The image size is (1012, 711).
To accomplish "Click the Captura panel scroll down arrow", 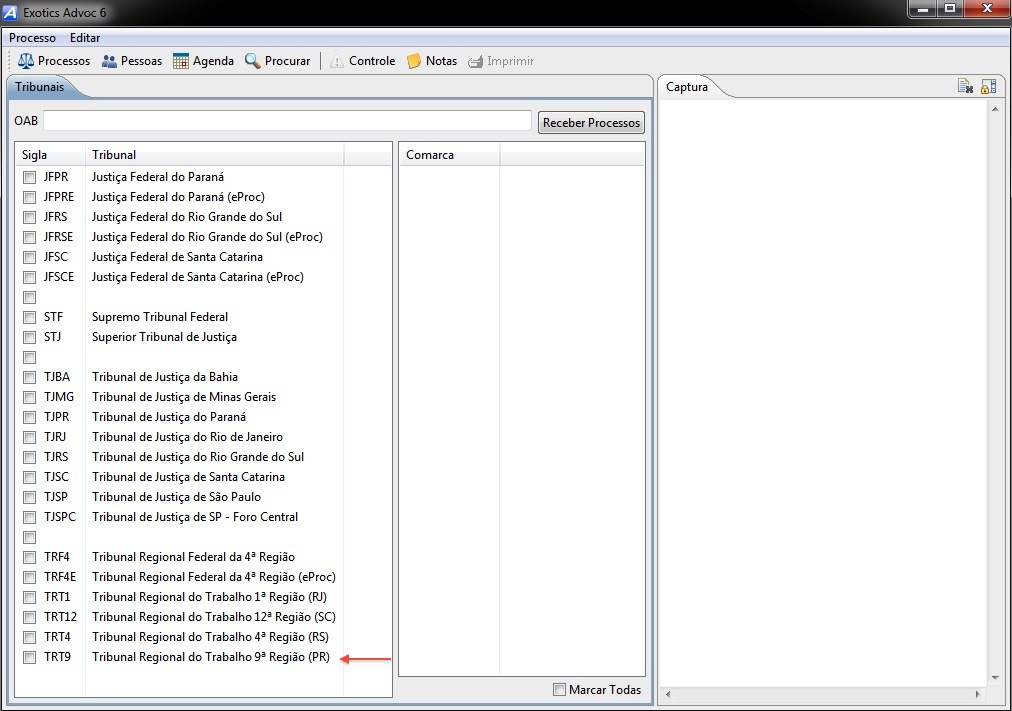I will click(995, 677).
